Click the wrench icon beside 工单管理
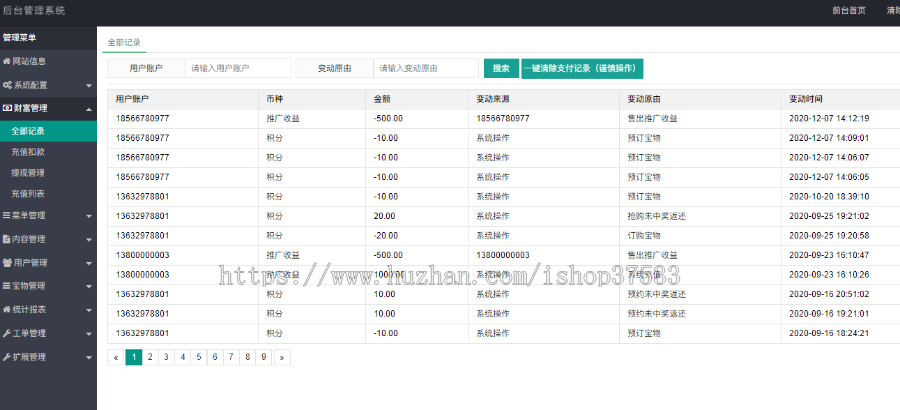The height and width of the screenshot is (410, 900). (6, 333)
